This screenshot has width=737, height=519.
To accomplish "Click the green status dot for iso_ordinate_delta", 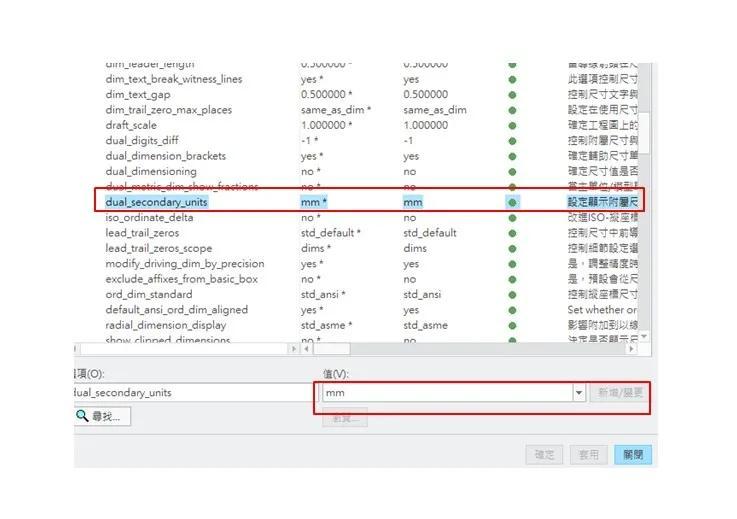I will click(512, 218).
